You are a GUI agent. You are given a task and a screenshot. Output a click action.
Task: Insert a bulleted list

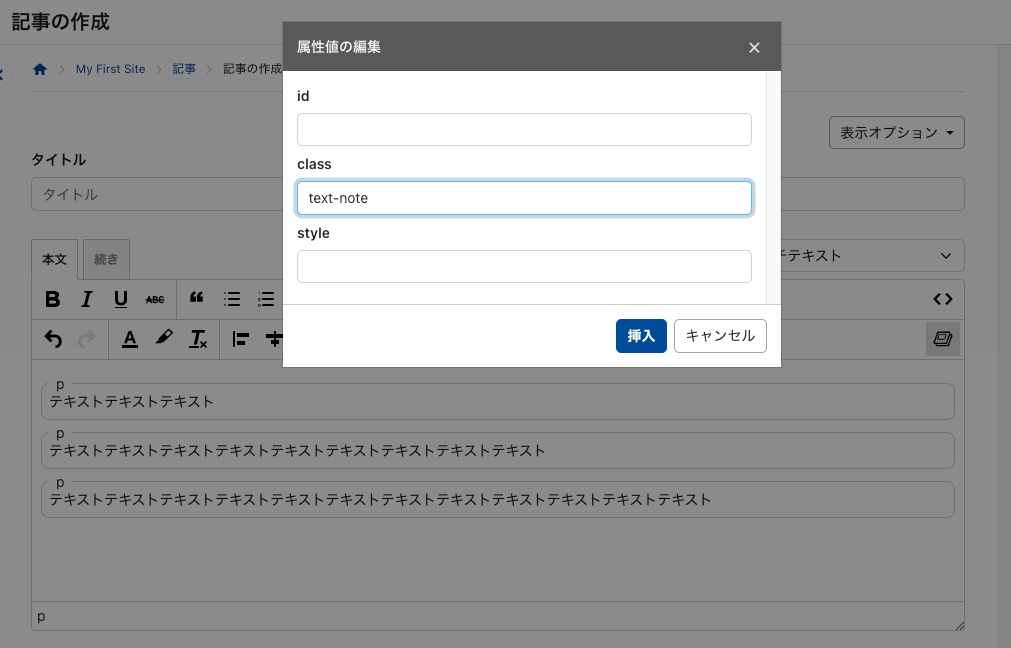pyautogui.click(x=232, y=299)
